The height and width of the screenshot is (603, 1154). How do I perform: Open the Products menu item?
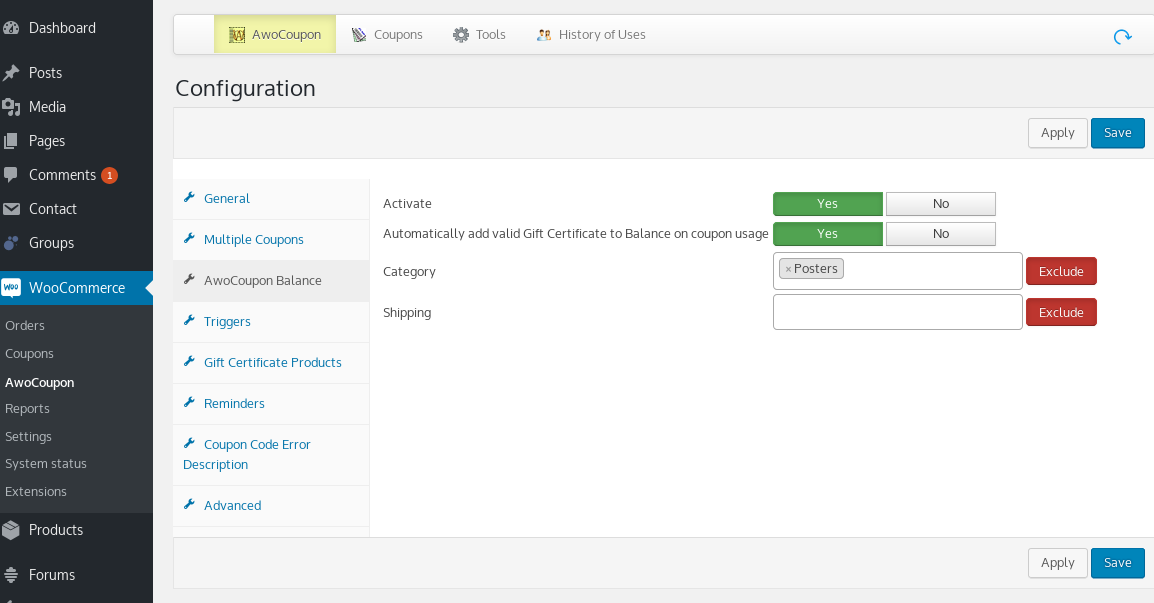[56, 530]
